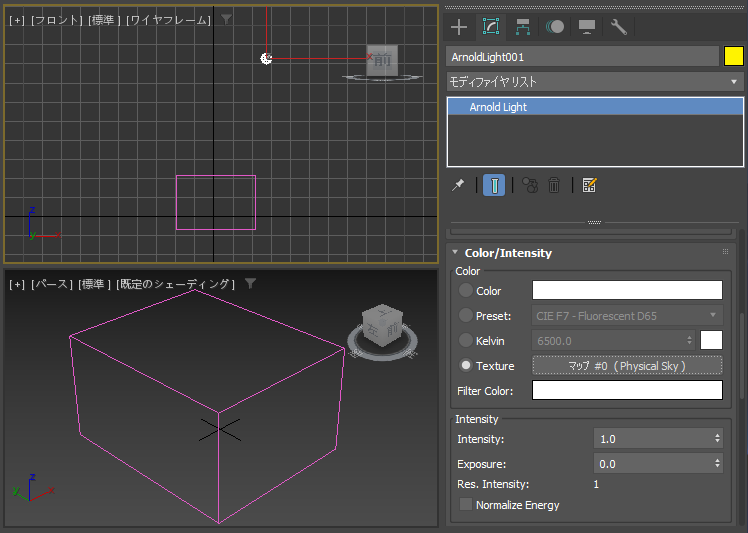Open the CIE F7 preset dropdown
This screenshot has height=533, width=748.
click(627, 316)
